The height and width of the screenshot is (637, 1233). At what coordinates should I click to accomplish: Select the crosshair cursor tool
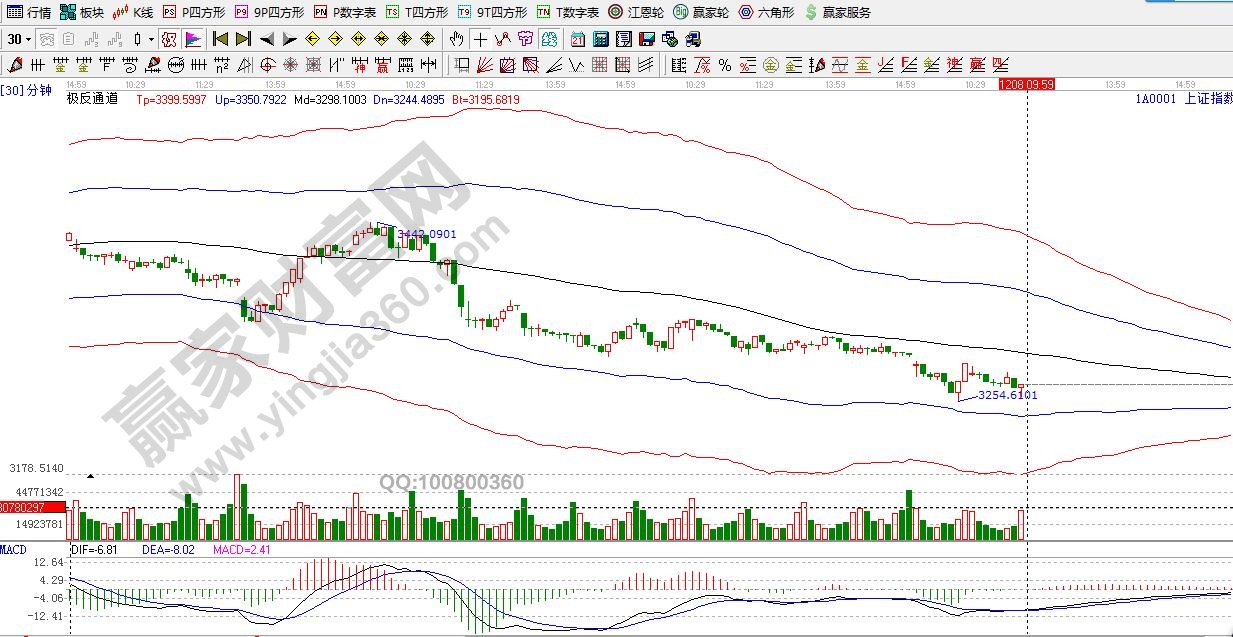point(481,39)
